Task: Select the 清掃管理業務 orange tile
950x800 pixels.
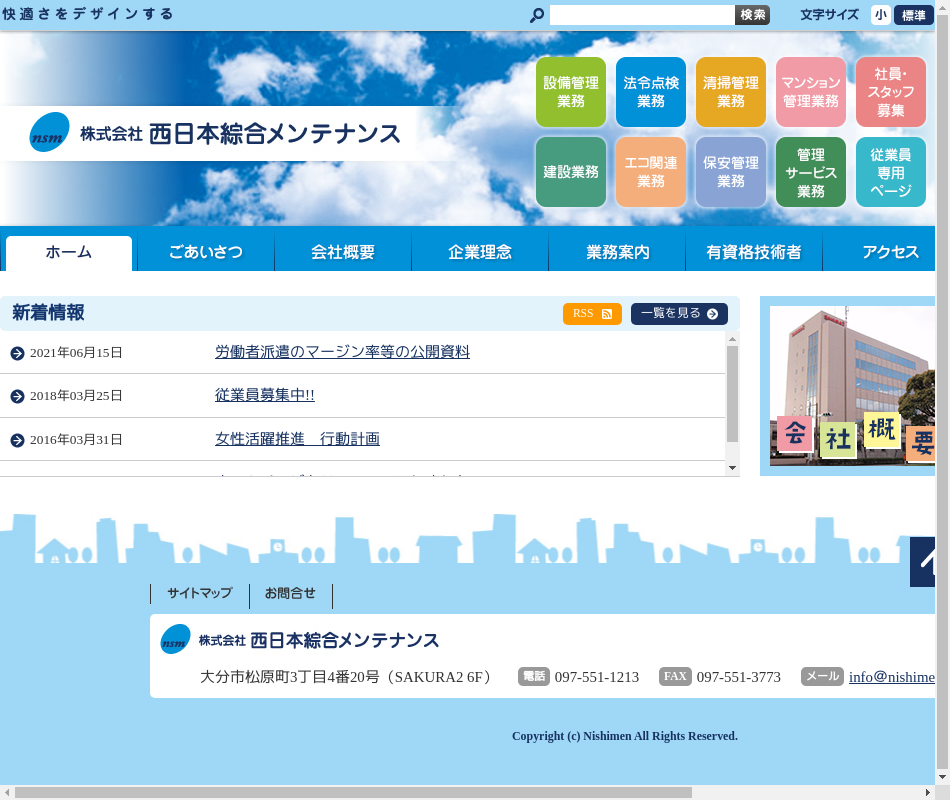Action: (731, 92)
